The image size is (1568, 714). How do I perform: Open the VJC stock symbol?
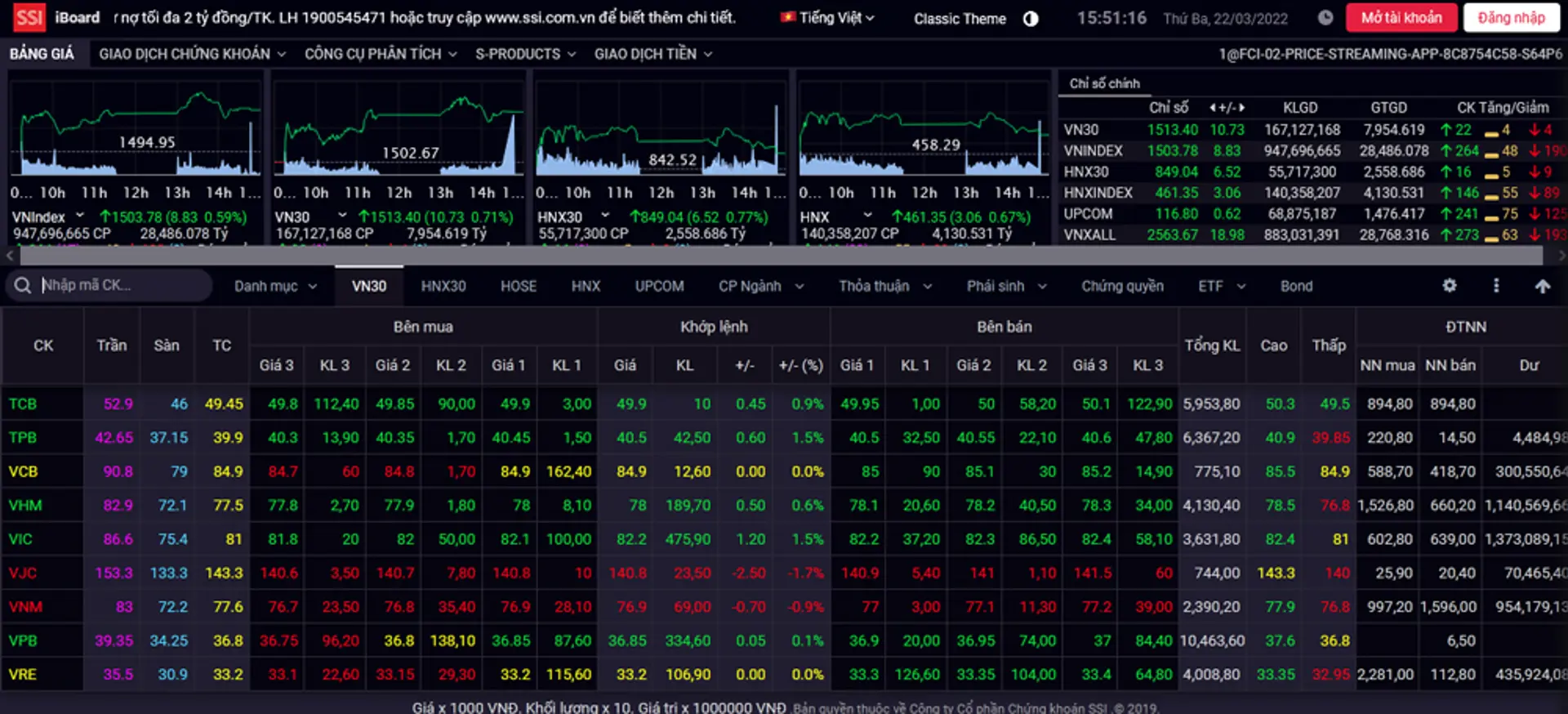click(x=23, y=573)
